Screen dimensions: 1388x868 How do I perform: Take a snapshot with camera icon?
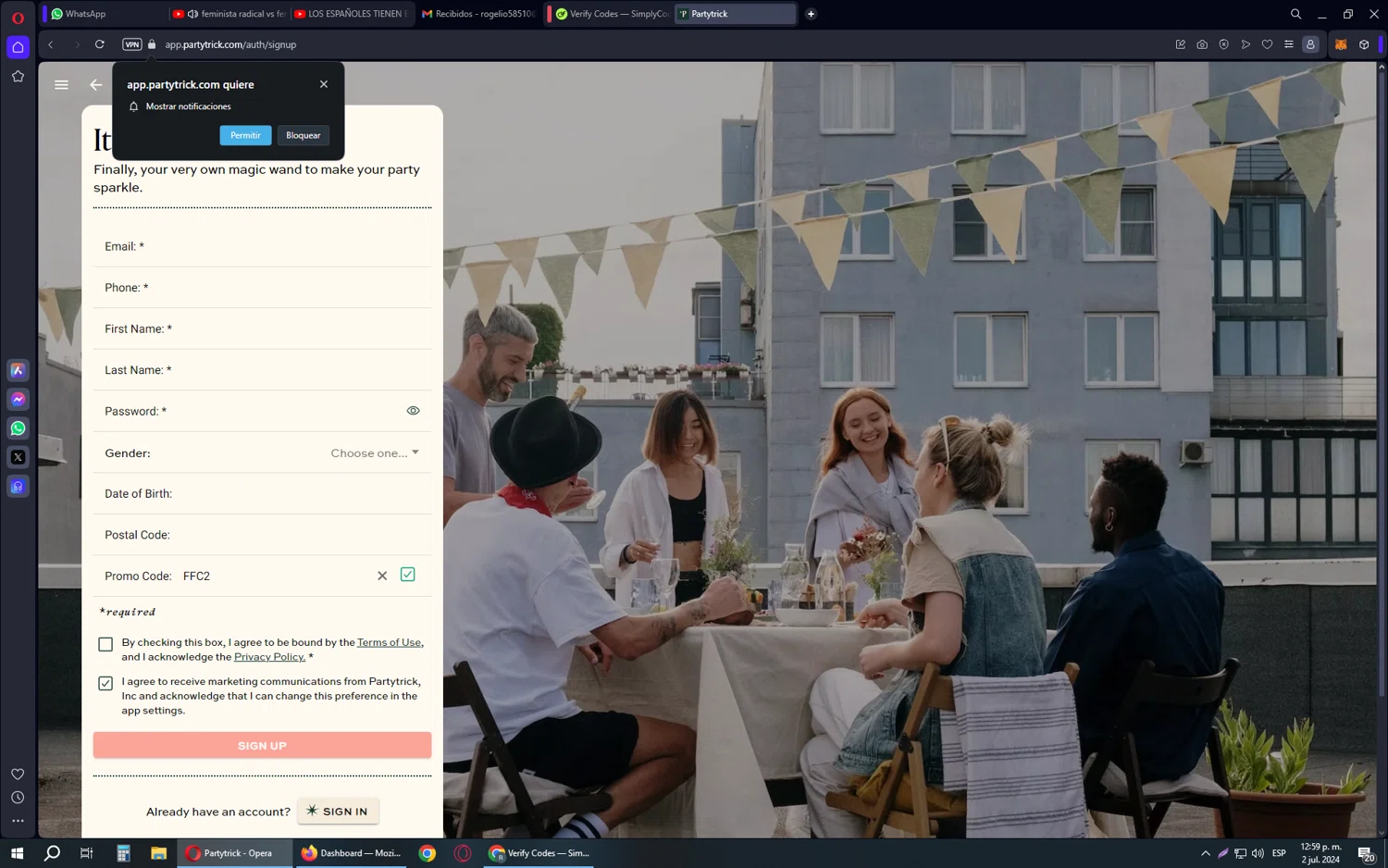[x=1202, y=44]
